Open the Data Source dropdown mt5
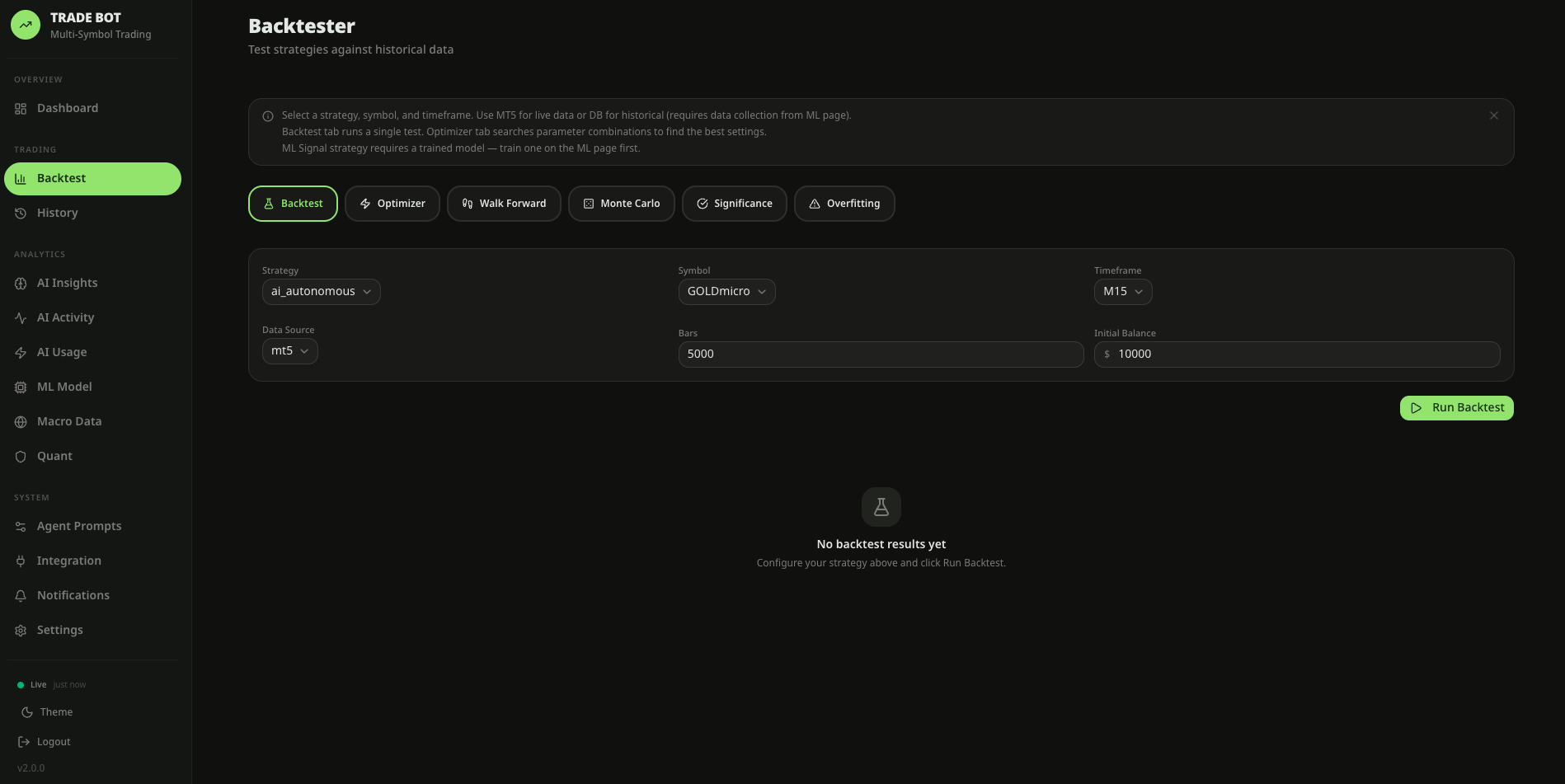This screenshot has width=1565, height=784. point(290,351)
